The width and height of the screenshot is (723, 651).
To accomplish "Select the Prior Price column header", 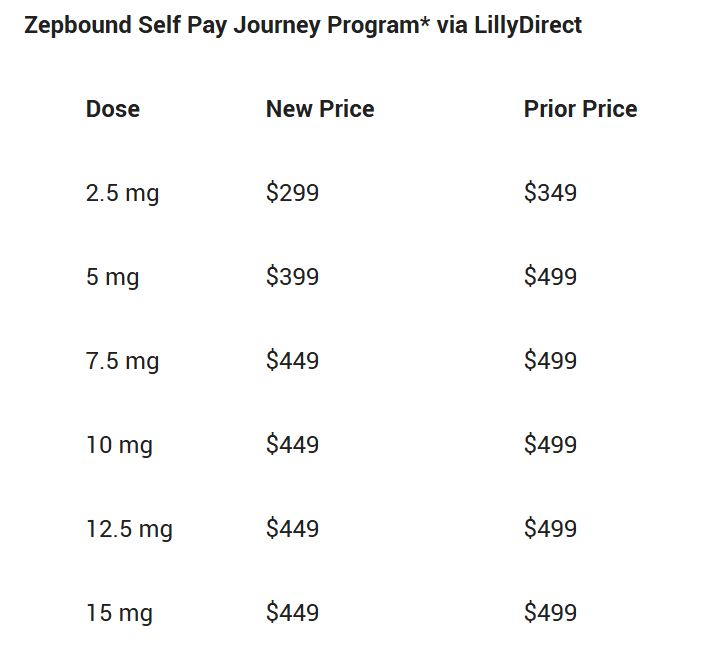I will (x=580, y=109).
